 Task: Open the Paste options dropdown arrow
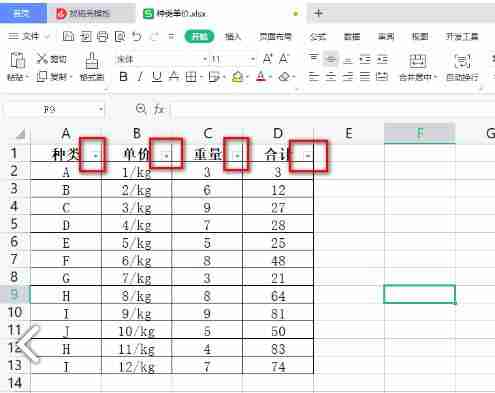27,77
